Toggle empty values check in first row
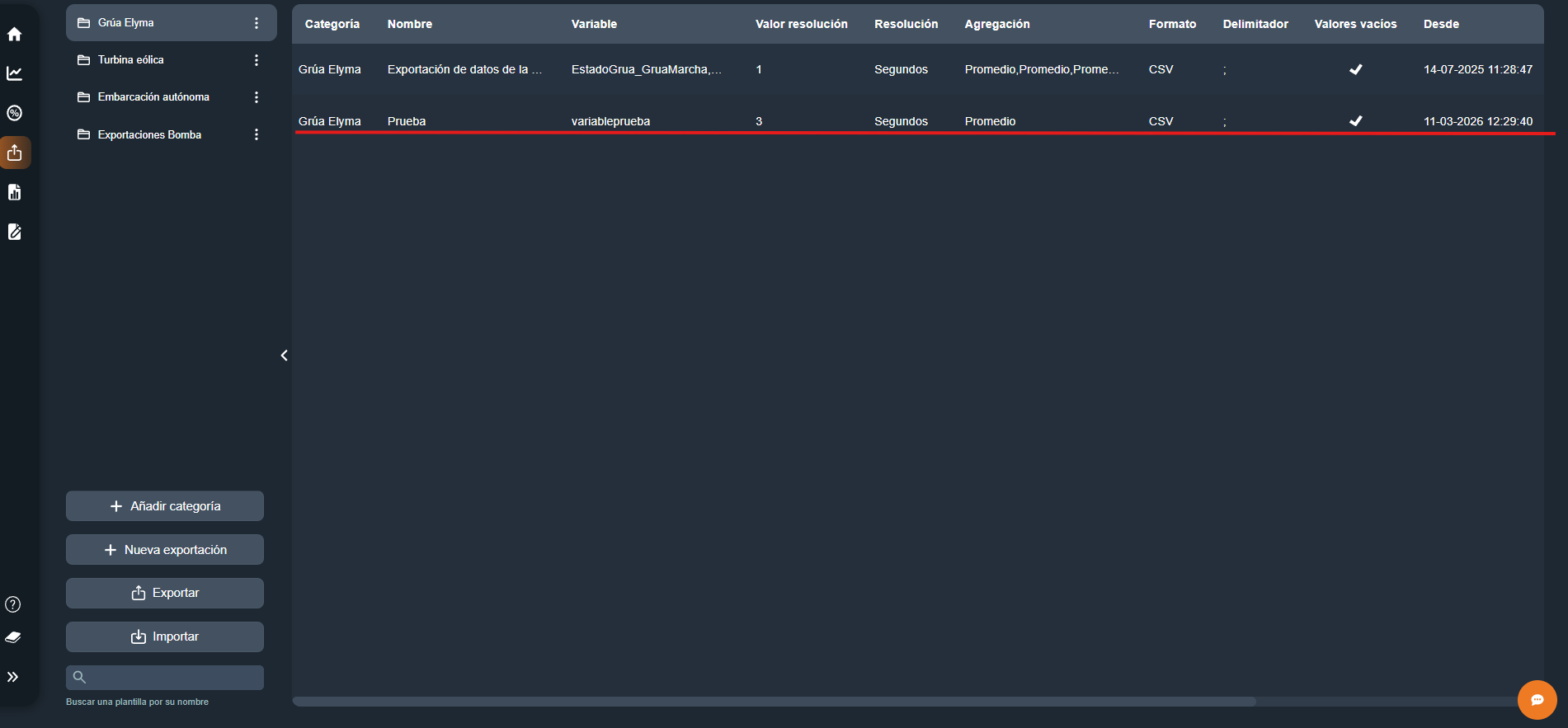Screen dimensions: 1568x728 [x=1355, y=69]
